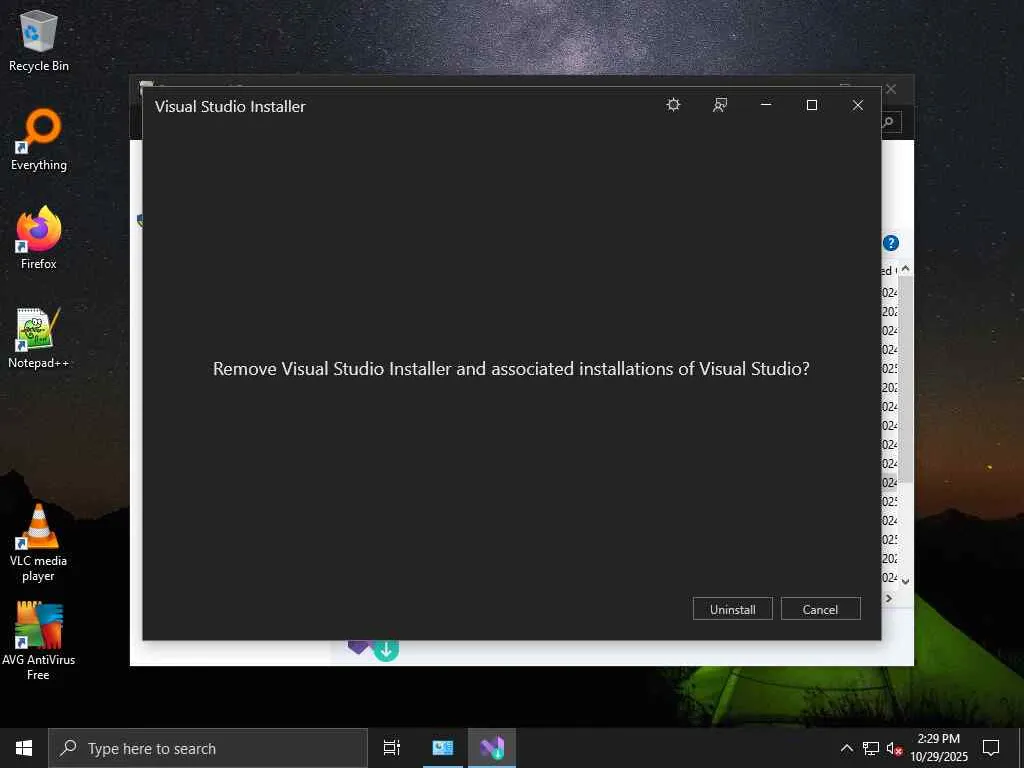The image size is (1024, 768).
Task: Click the send feedback icon in the installer
Action: click(x=720, y=105)
